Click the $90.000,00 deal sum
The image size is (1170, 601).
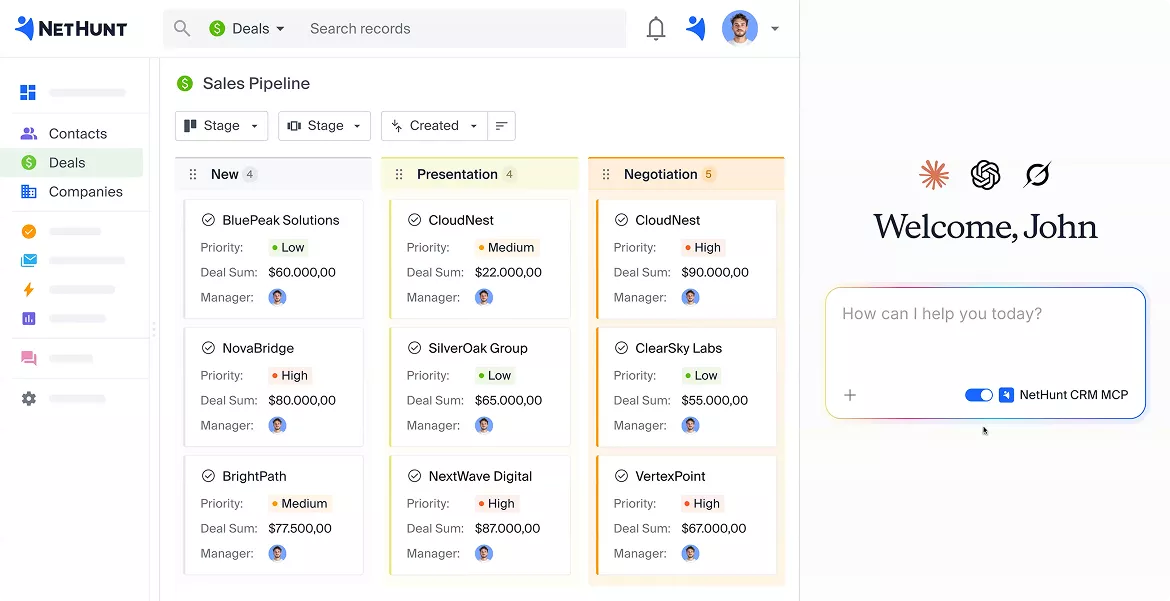click(x=715, y=273)
